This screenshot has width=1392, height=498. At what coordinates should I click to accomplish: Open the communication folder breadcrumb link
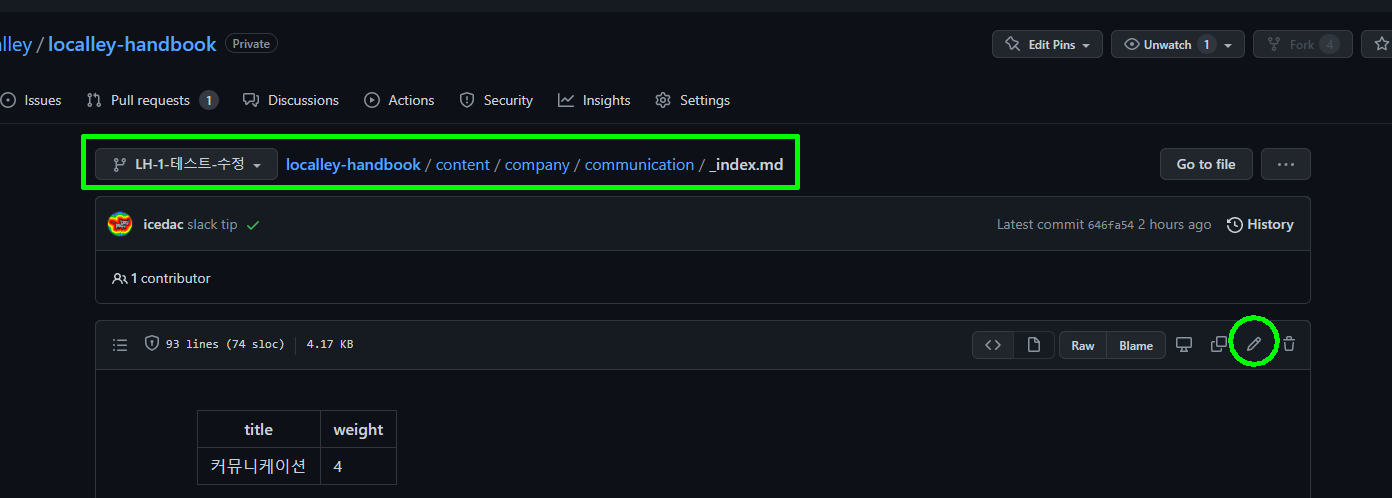point(639,164)
